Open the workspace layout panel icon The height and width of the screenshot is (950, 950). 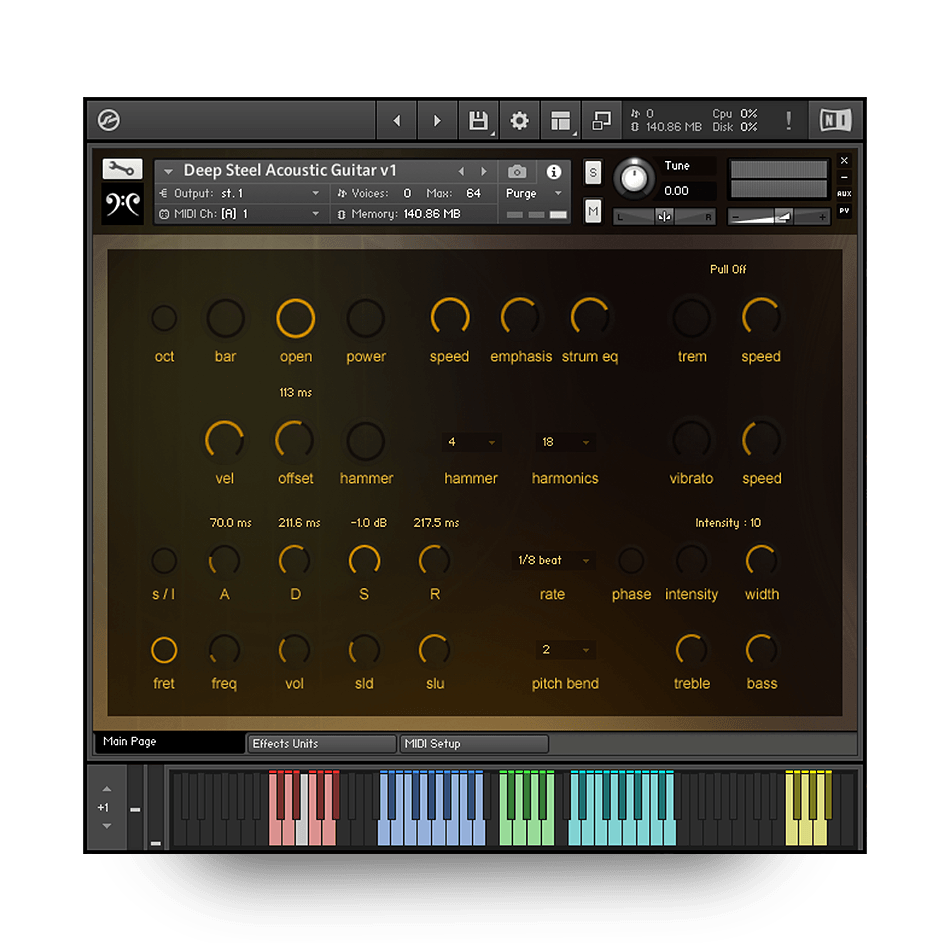coord(560,121)
